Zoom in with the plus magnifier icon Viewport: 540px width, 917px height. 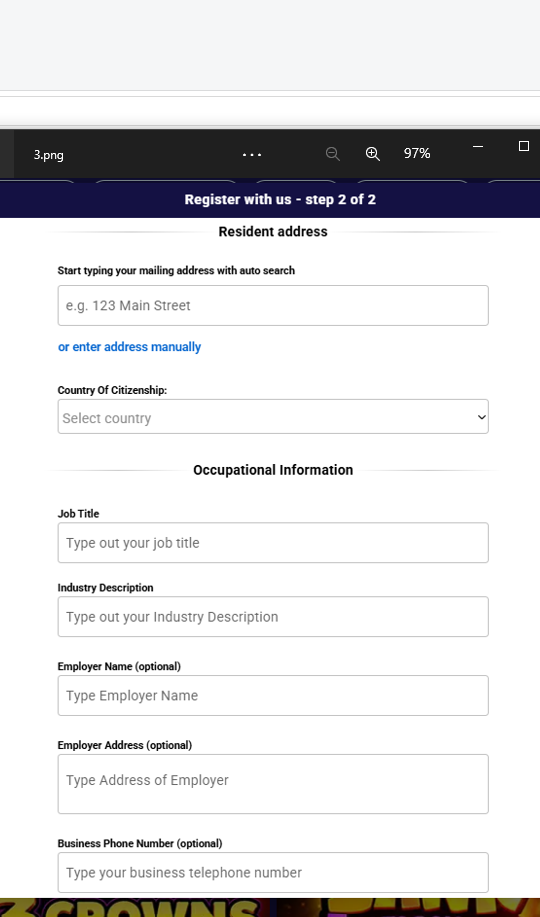tap(373, 154)
